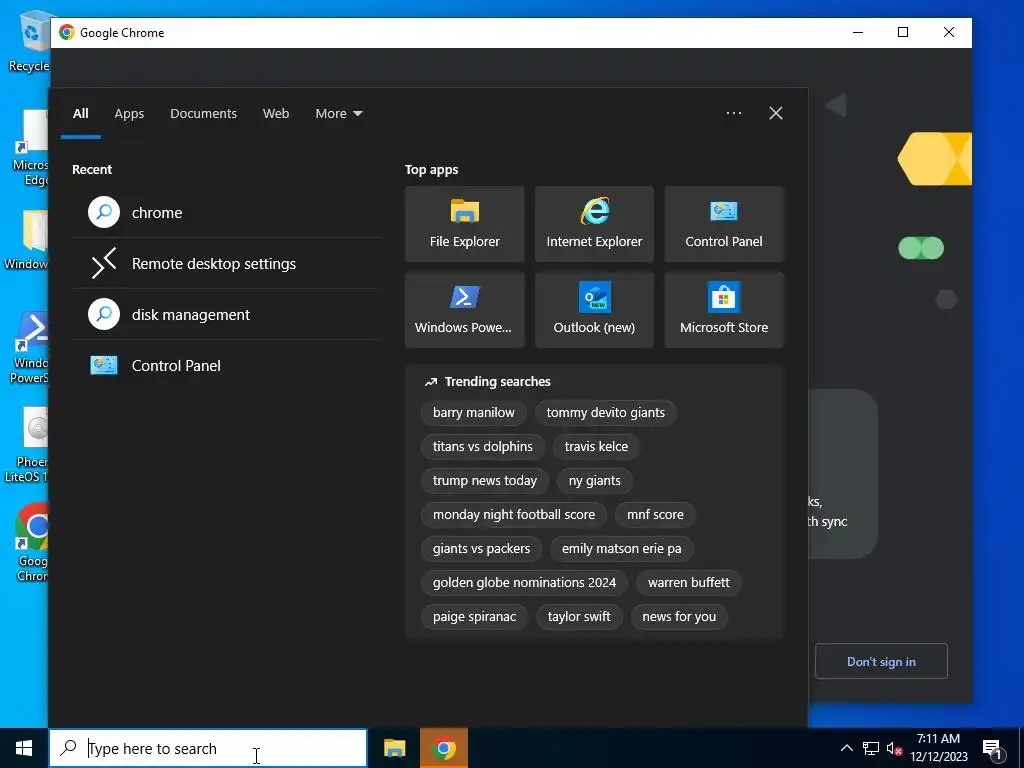Click trending search 'barry manilow'

[473, 413]
